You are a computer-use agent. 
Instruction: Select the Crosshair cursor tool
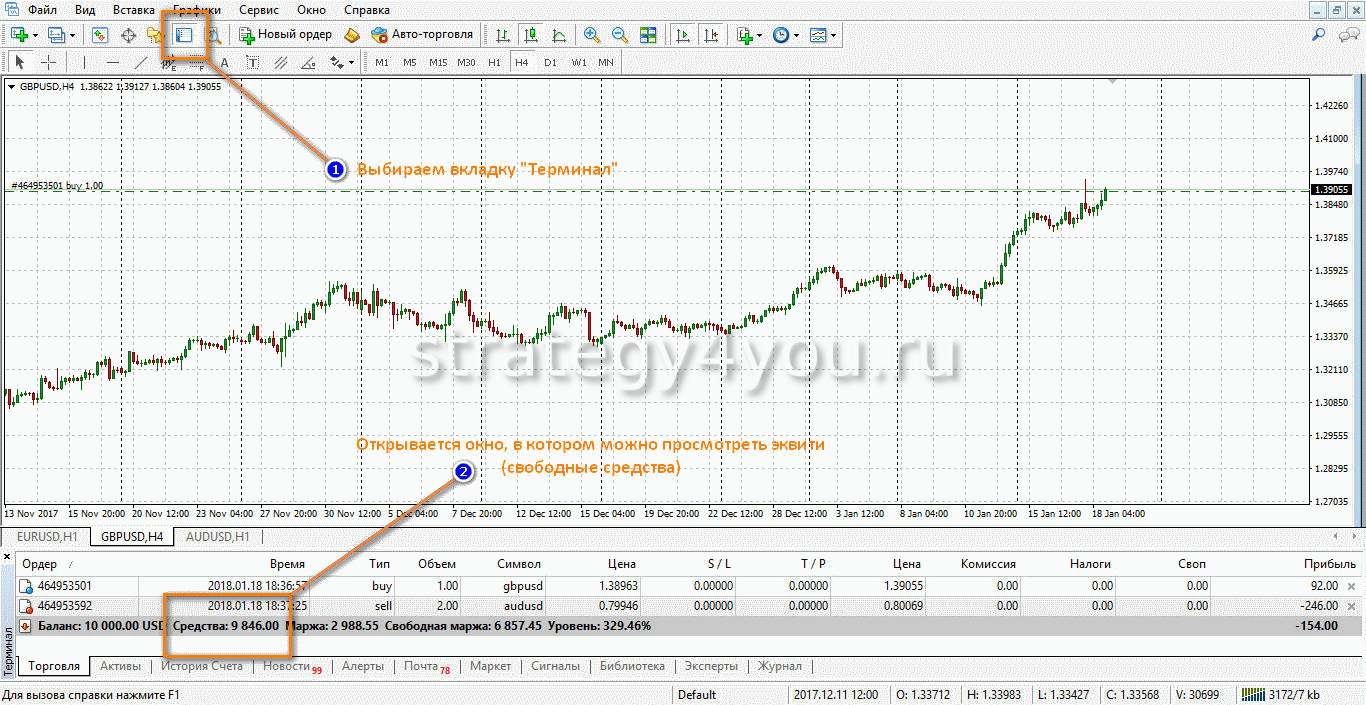[x=48, y=62]
